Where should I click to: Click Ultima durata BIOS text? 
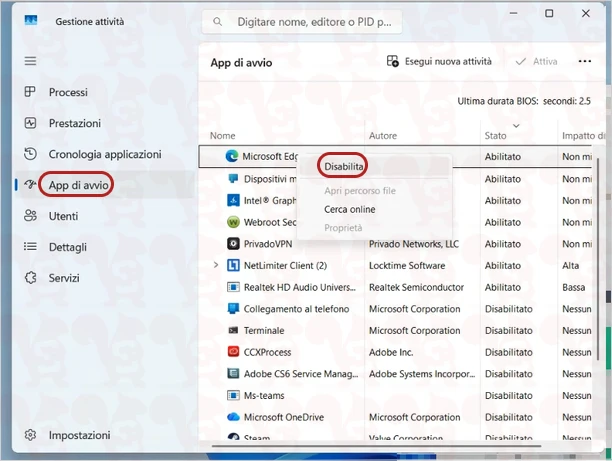(x=524, y=101)
